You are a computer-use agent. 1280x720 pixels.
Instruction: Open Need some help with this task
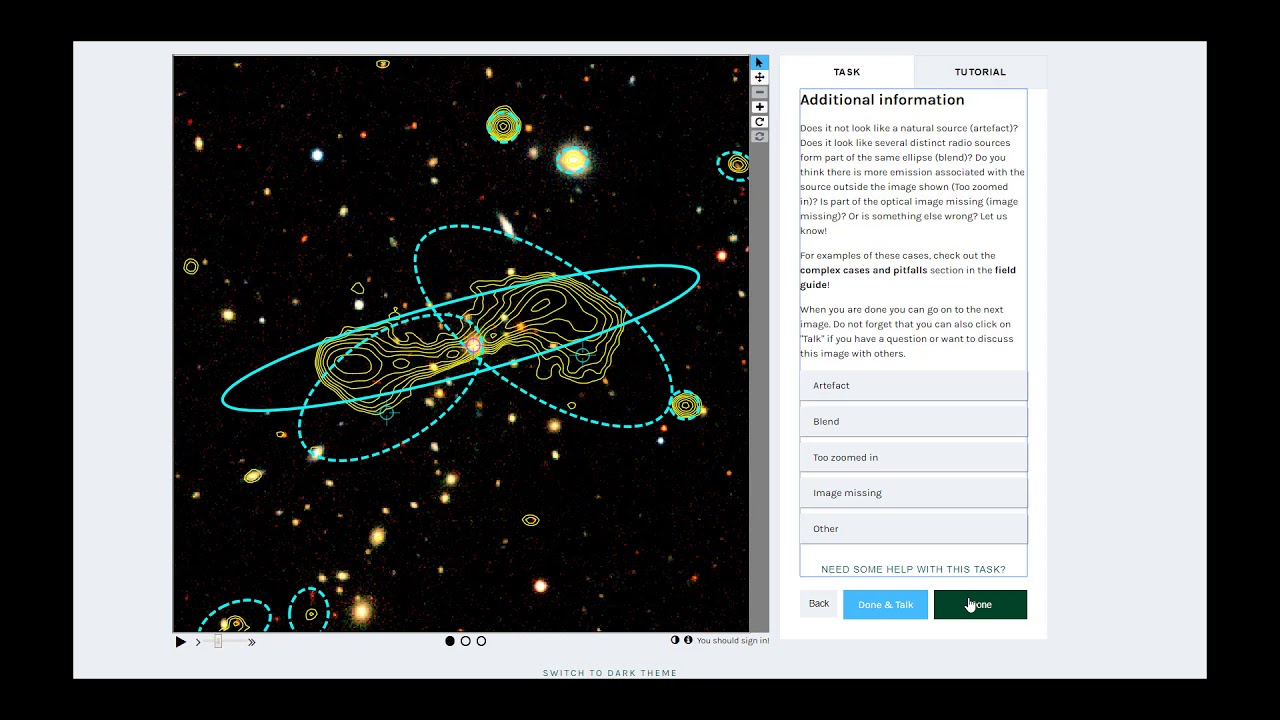[913, 569]
